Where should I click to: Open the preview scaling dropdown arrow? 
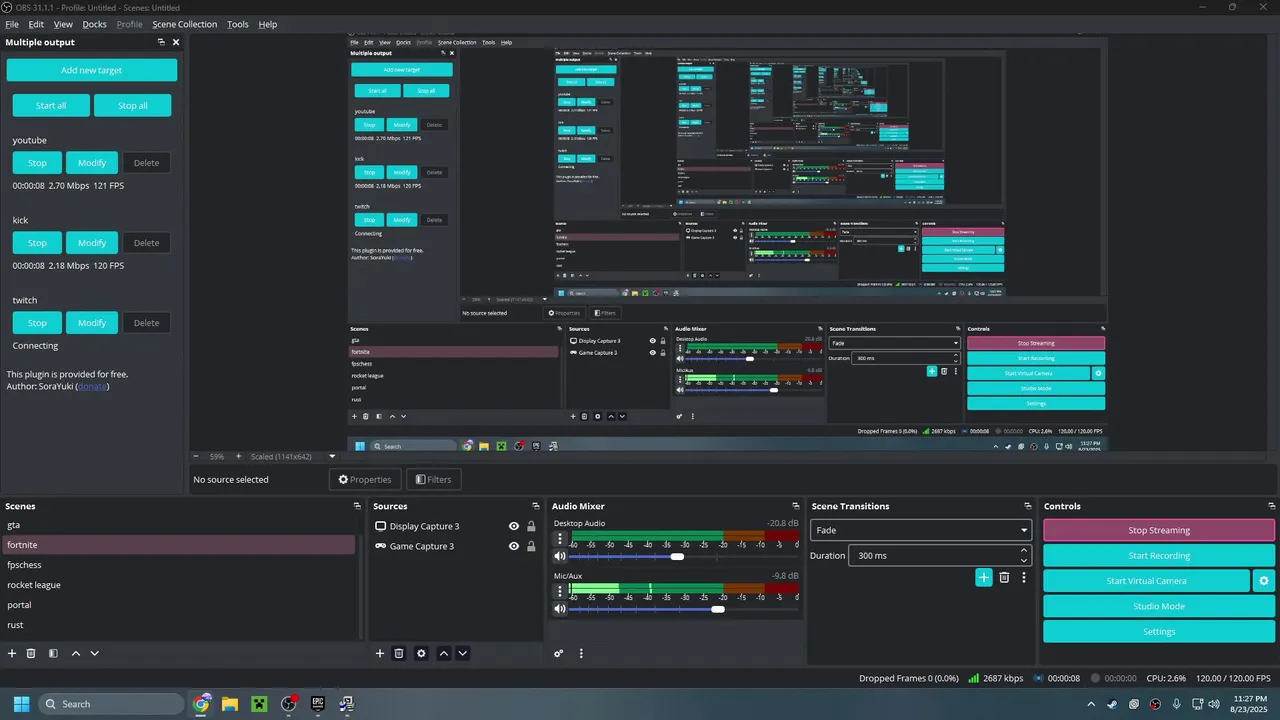(x=333, y=456)
